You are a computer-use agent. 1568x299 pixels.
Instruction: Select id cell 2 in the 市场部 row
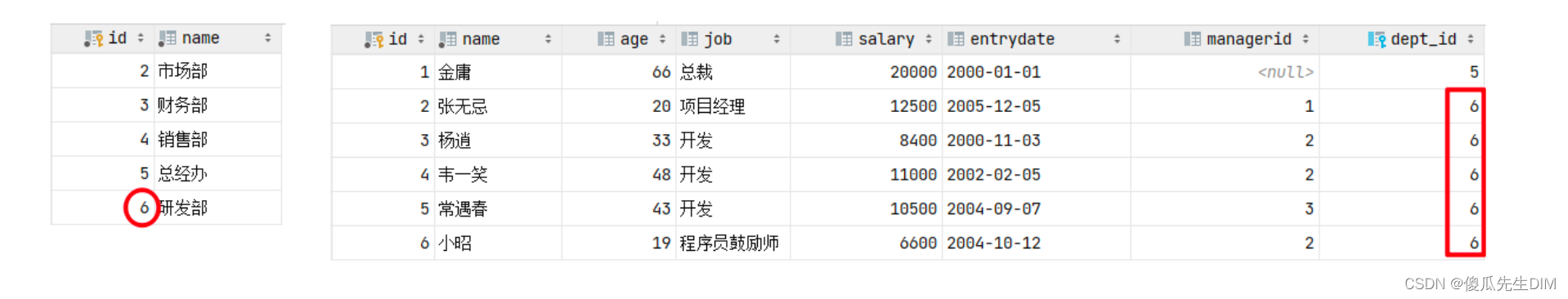[x=103, y=71]
